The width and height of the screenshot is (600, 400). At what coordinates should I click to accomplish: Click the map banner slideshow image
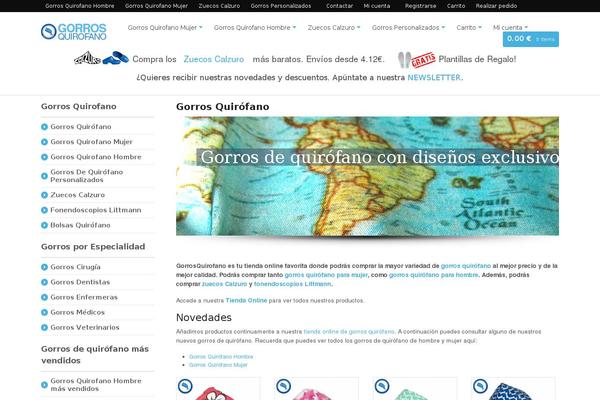(367, 176)
